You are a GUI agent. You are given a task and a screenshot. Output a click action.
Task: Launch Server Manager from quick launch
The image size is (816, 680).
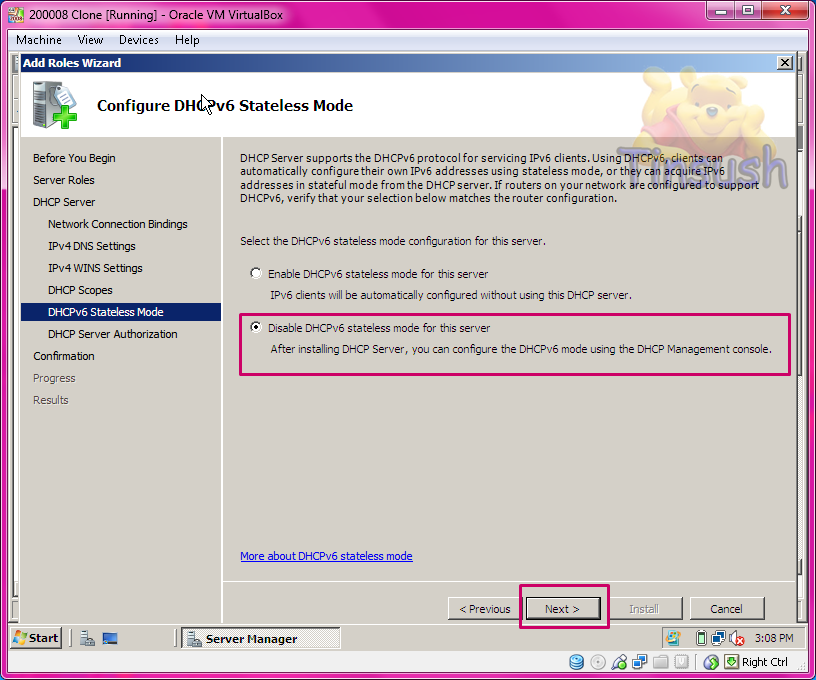[x=87, y=638]
